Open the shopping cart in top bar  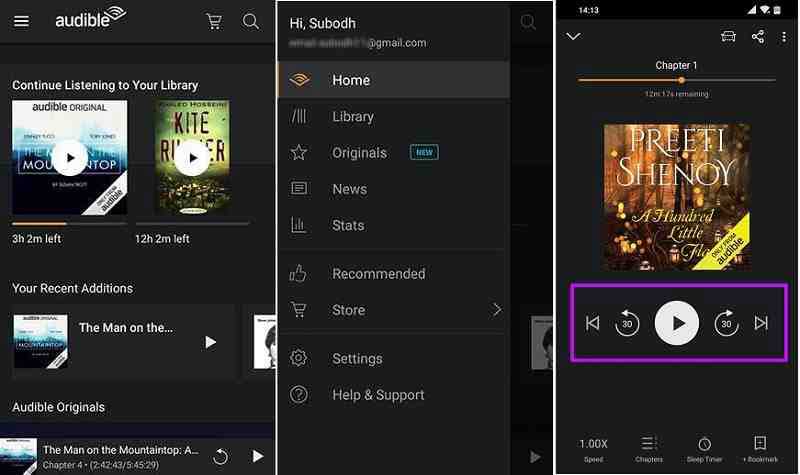[214, 21]
